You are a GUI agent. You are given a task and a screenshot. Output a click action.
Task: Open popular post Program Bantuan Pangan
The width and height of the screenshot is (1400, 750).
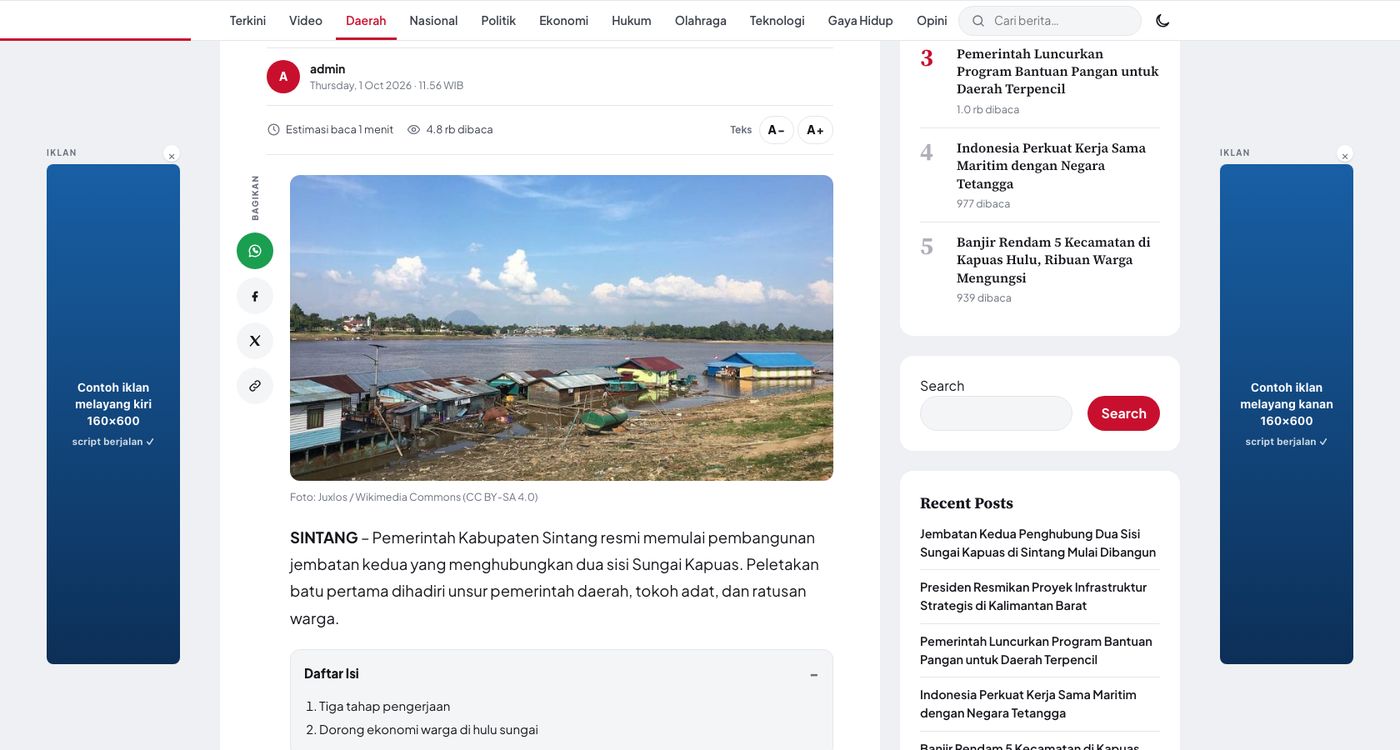tap(1057, 72)
